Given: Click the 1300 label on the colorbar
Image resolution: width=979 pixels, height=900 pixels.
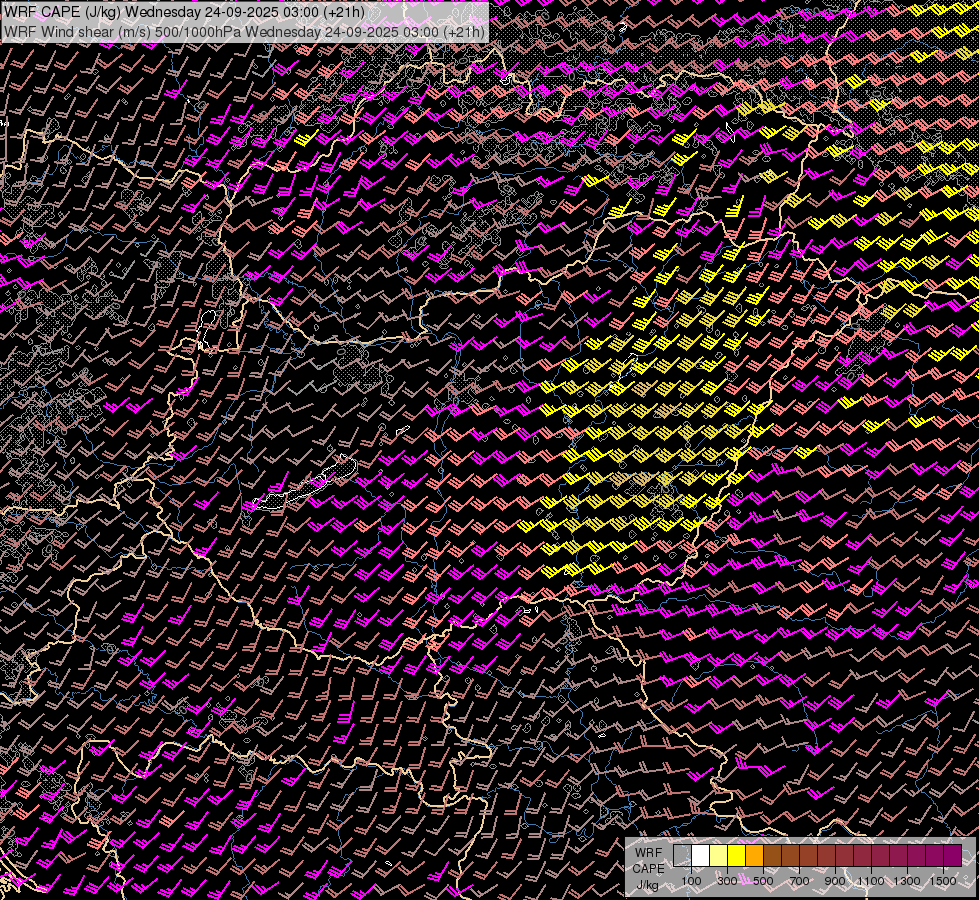Looking at the screenshot, I should pyautogui.click(x=907, y=881).
